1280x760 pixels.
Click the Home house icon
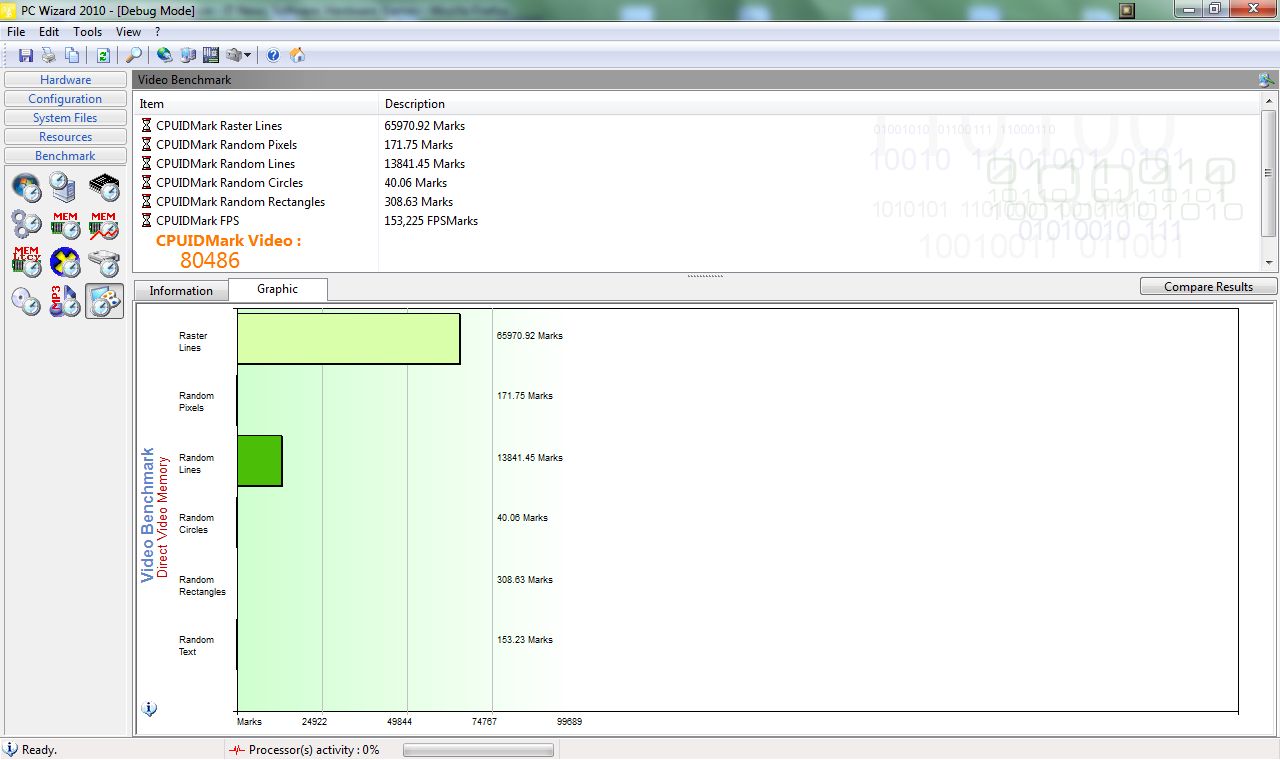tap(297, 55)
